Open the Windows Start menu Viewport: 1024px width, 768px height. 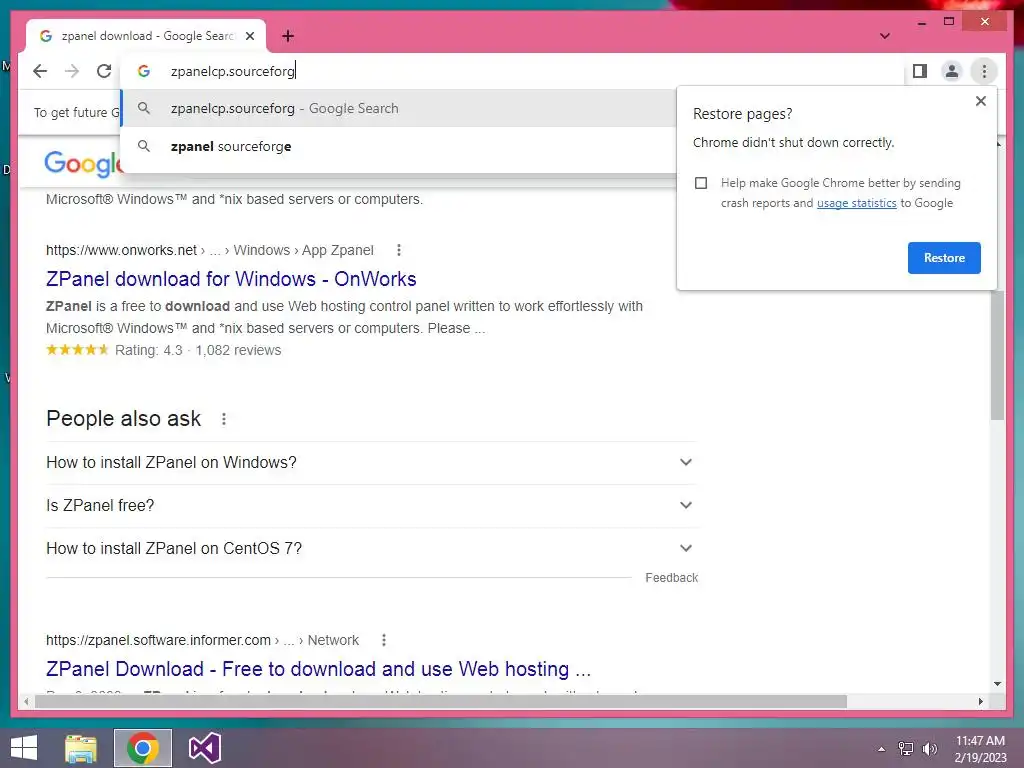point(24,748)
